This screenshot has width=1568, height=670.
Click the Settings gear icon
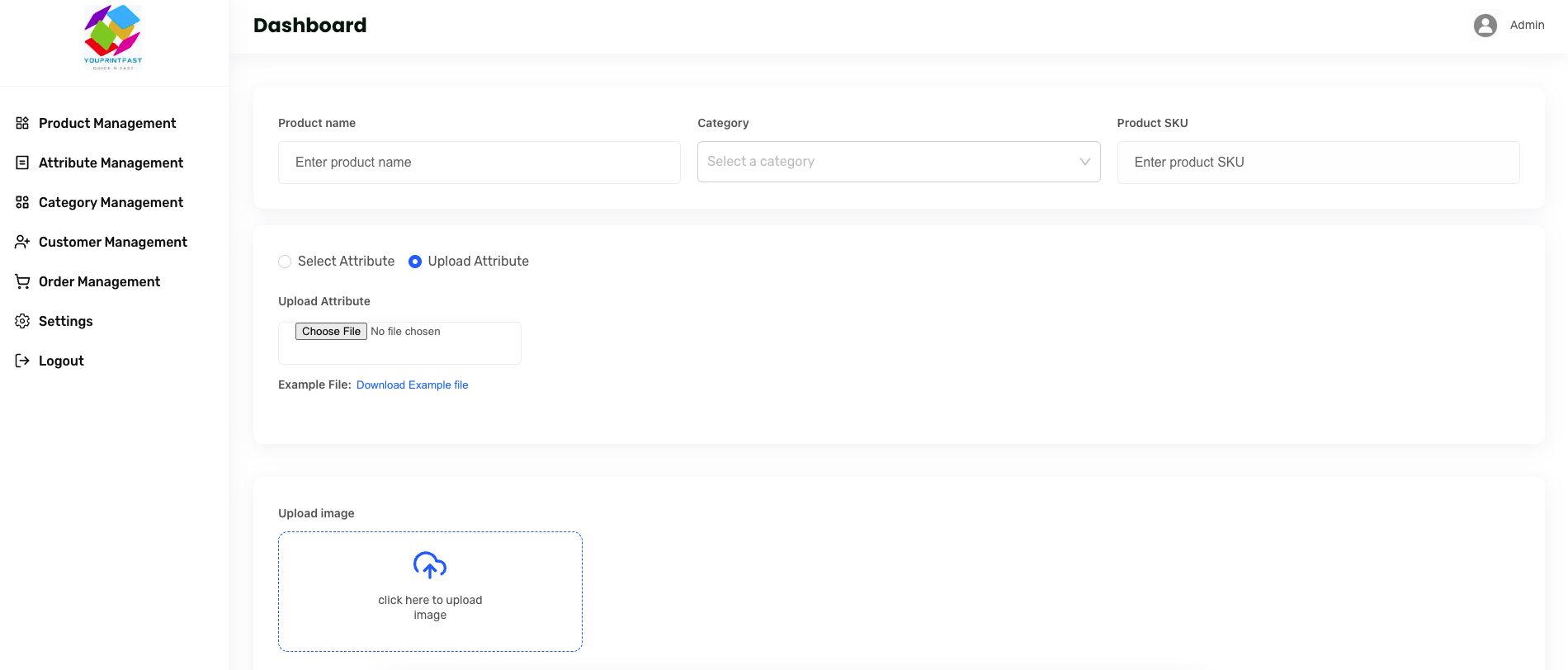pyautogui.click(x=22, y=321)
